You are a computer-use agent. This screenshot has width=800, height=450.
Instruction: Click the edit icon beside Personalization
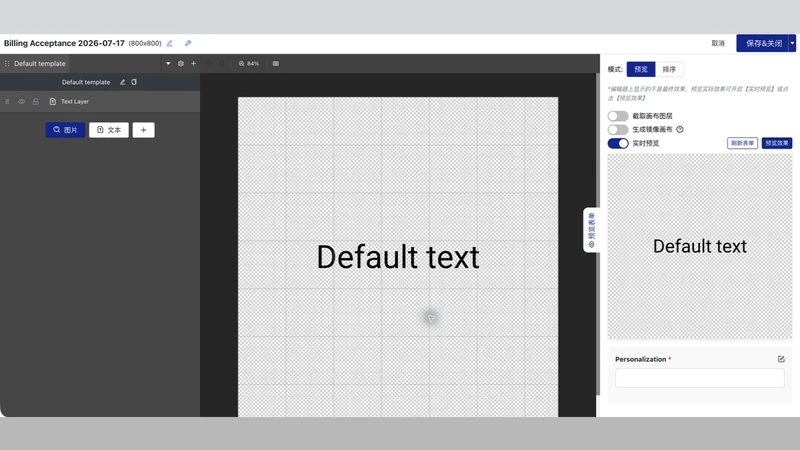click(x=781, y=359)
